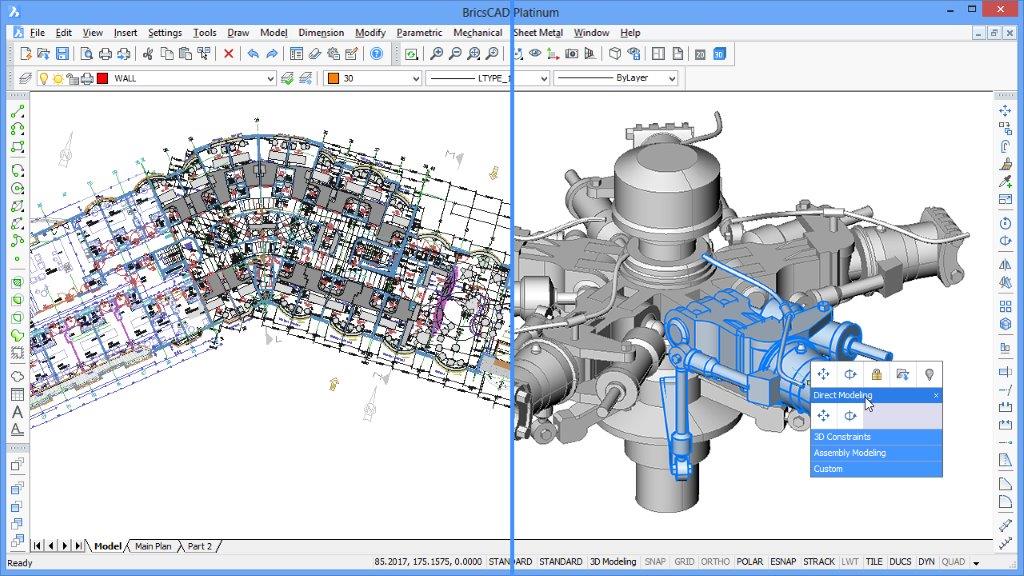Click the table tool in left toolbar
The image size is (1024, 576).
[18, 394]
